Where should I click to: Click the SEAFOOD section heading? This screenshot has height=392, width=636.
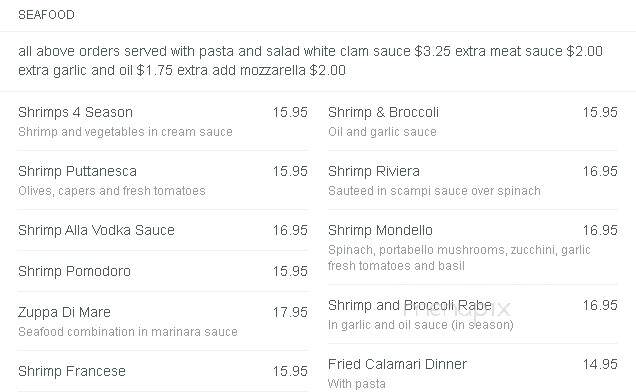pos(46,15)
